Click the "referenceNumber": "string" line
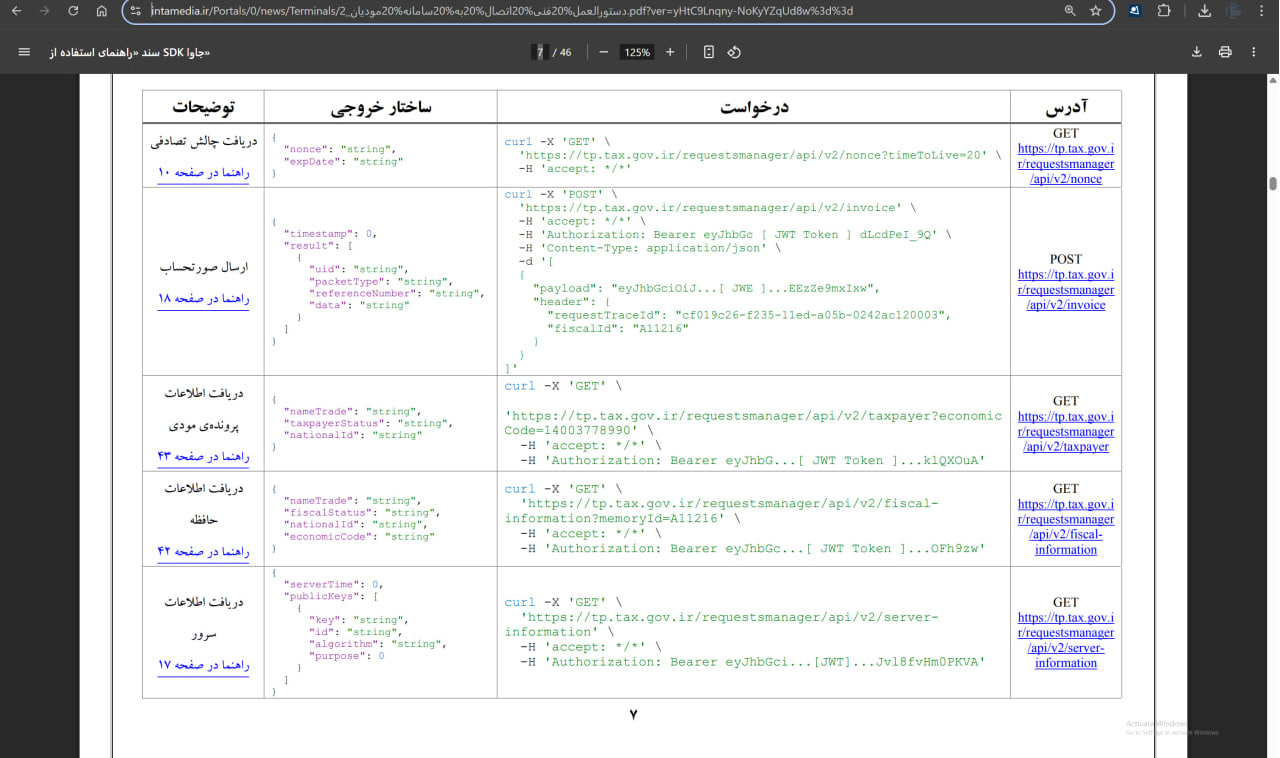The width and height of the screenshot is (1280, 758). click(x=397, y=293)
